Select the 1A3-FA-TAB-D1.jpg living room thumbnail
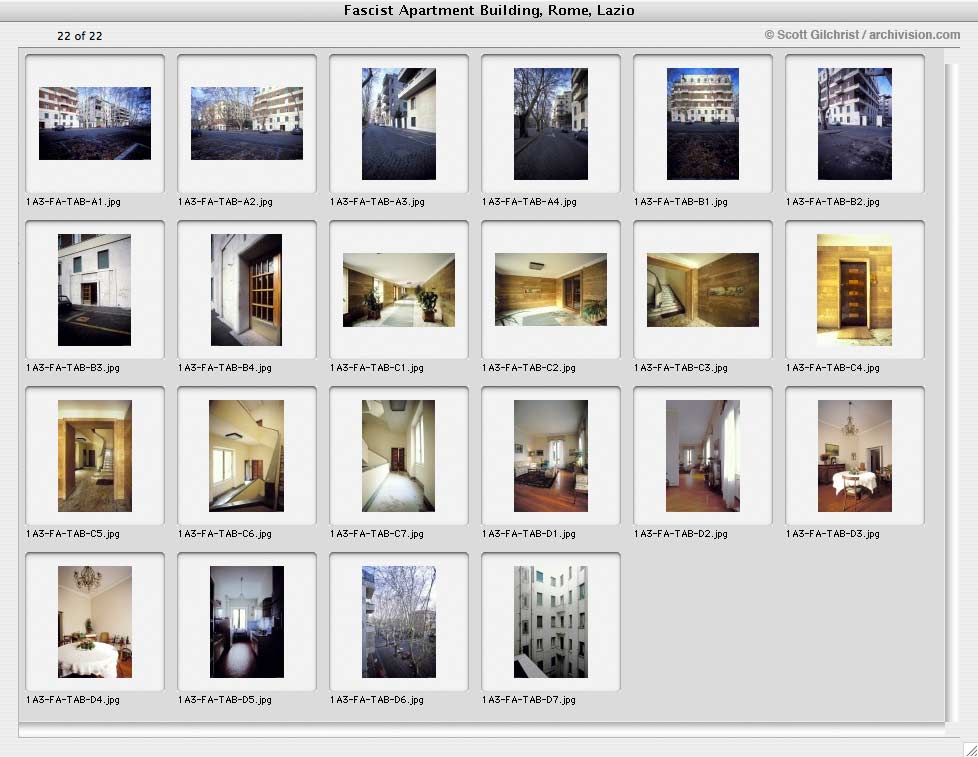 tap(551, 456)
